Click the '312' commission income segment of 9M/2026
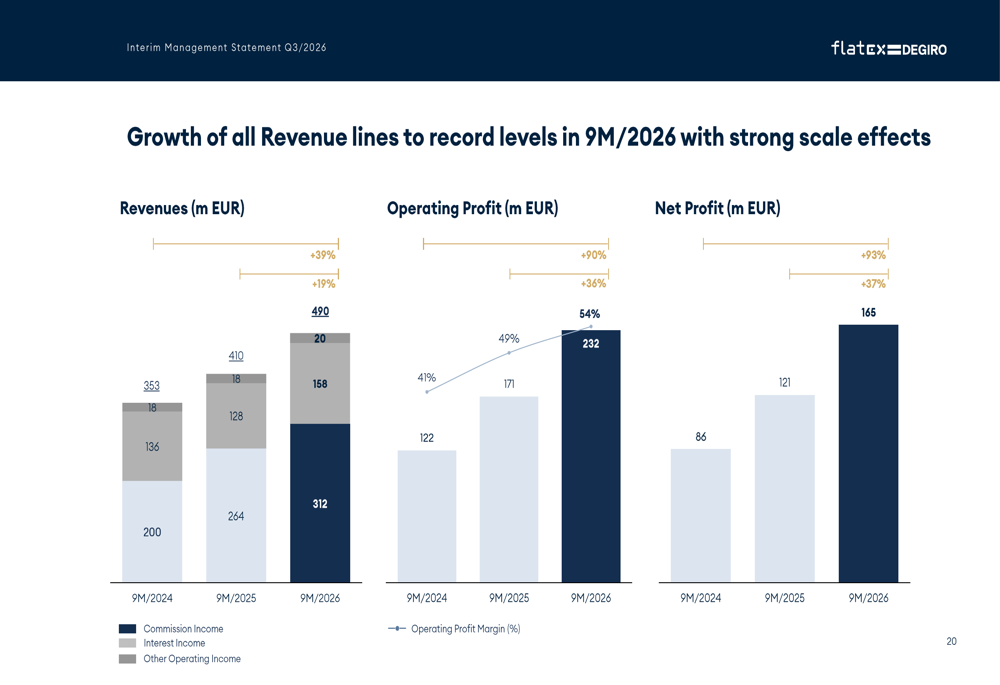The width and height of the screenshot is (1000, 685). click(320, 504)
